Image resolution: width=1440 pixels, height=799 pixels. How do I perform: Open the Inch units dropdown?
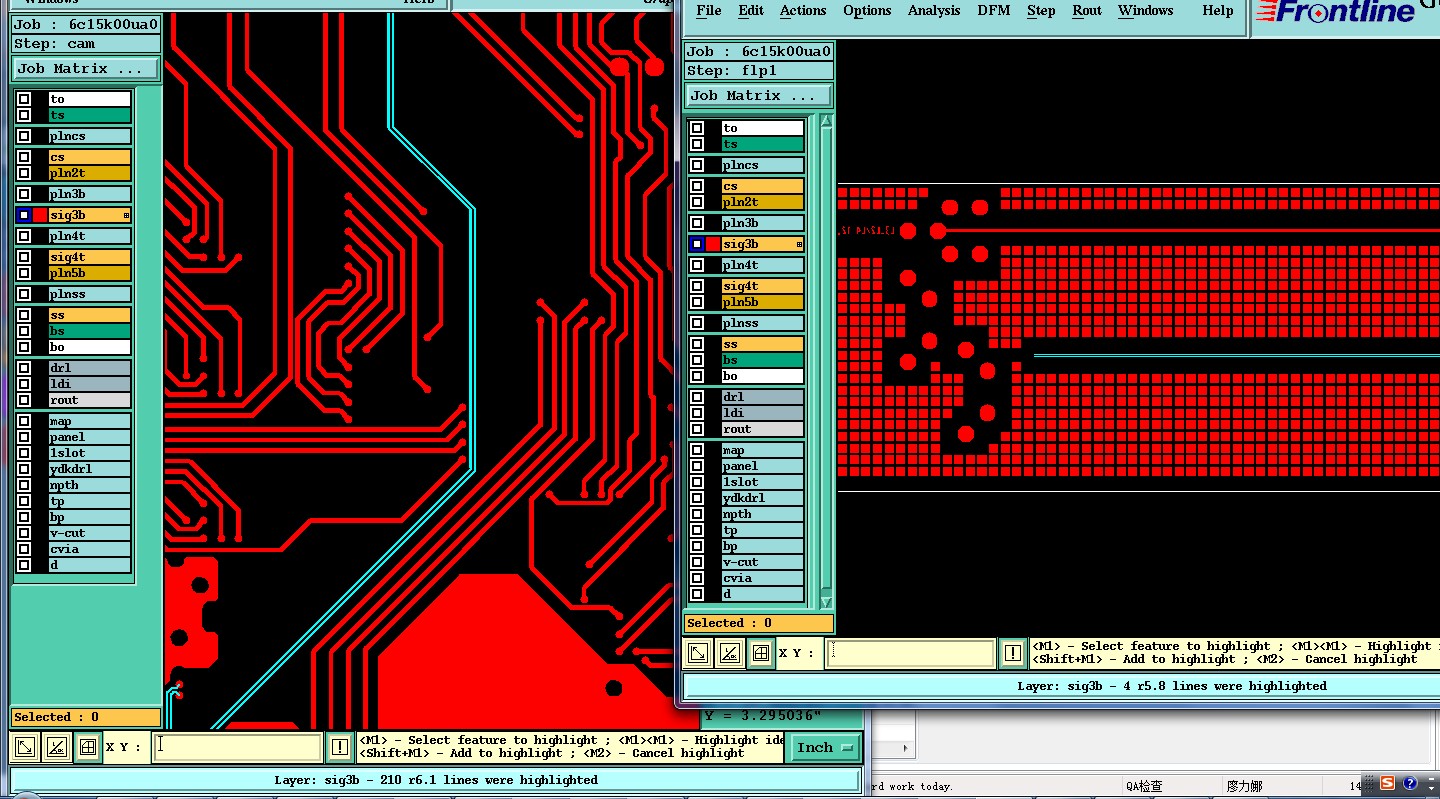pyautogui.click(x=826, y=747)
